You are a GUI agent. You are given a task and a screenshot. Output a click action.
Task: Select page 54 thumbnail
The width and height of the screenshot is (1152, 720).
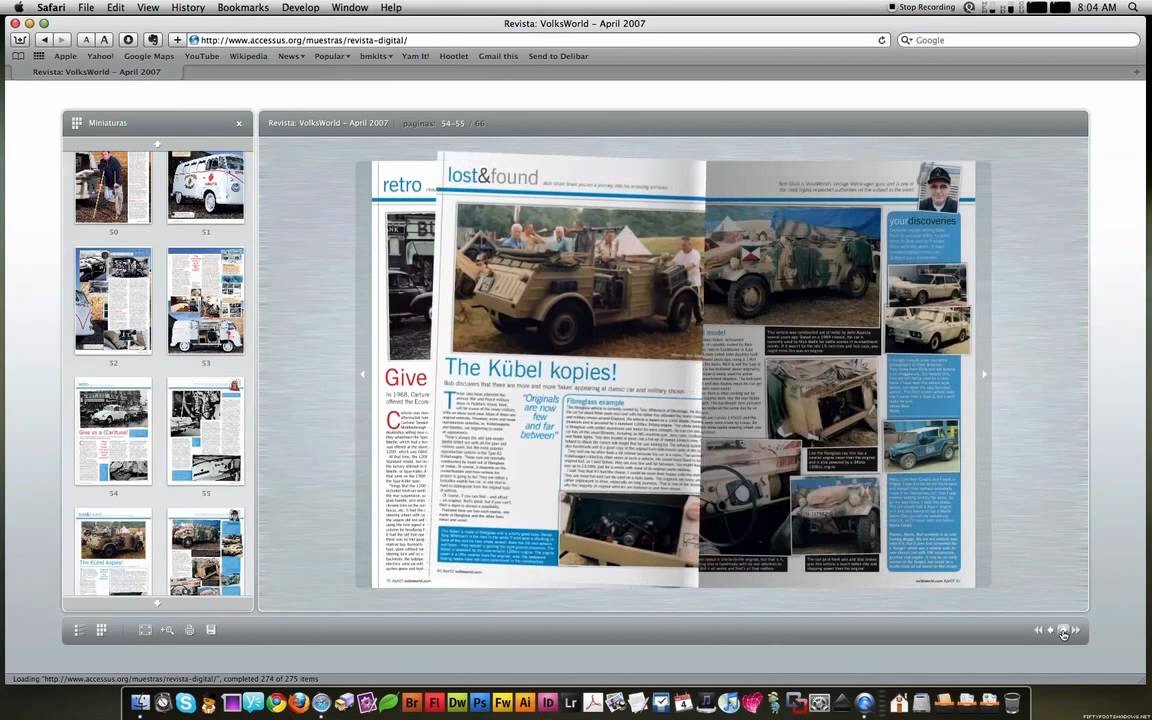pos(113,431)
